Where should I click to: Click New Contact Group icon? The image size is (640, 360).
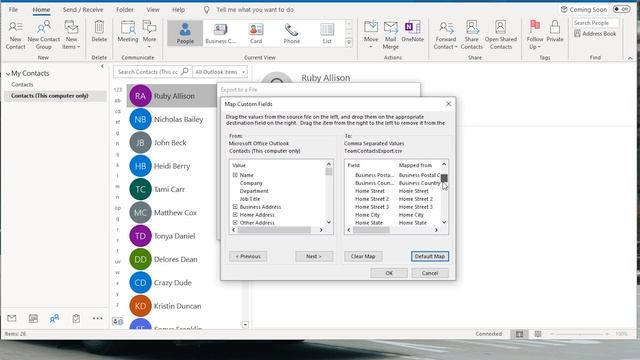point(44,35)
